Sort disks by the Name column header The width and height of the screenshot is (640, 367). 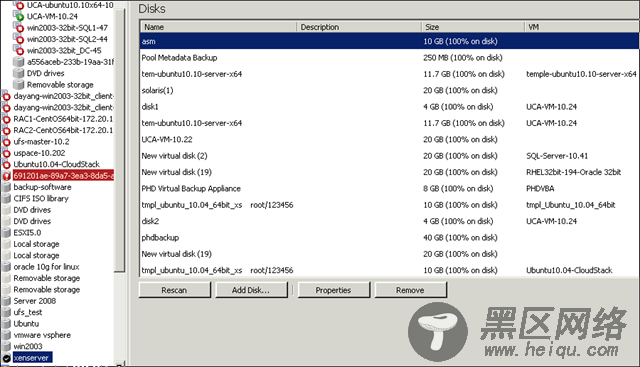pos(218,27)
